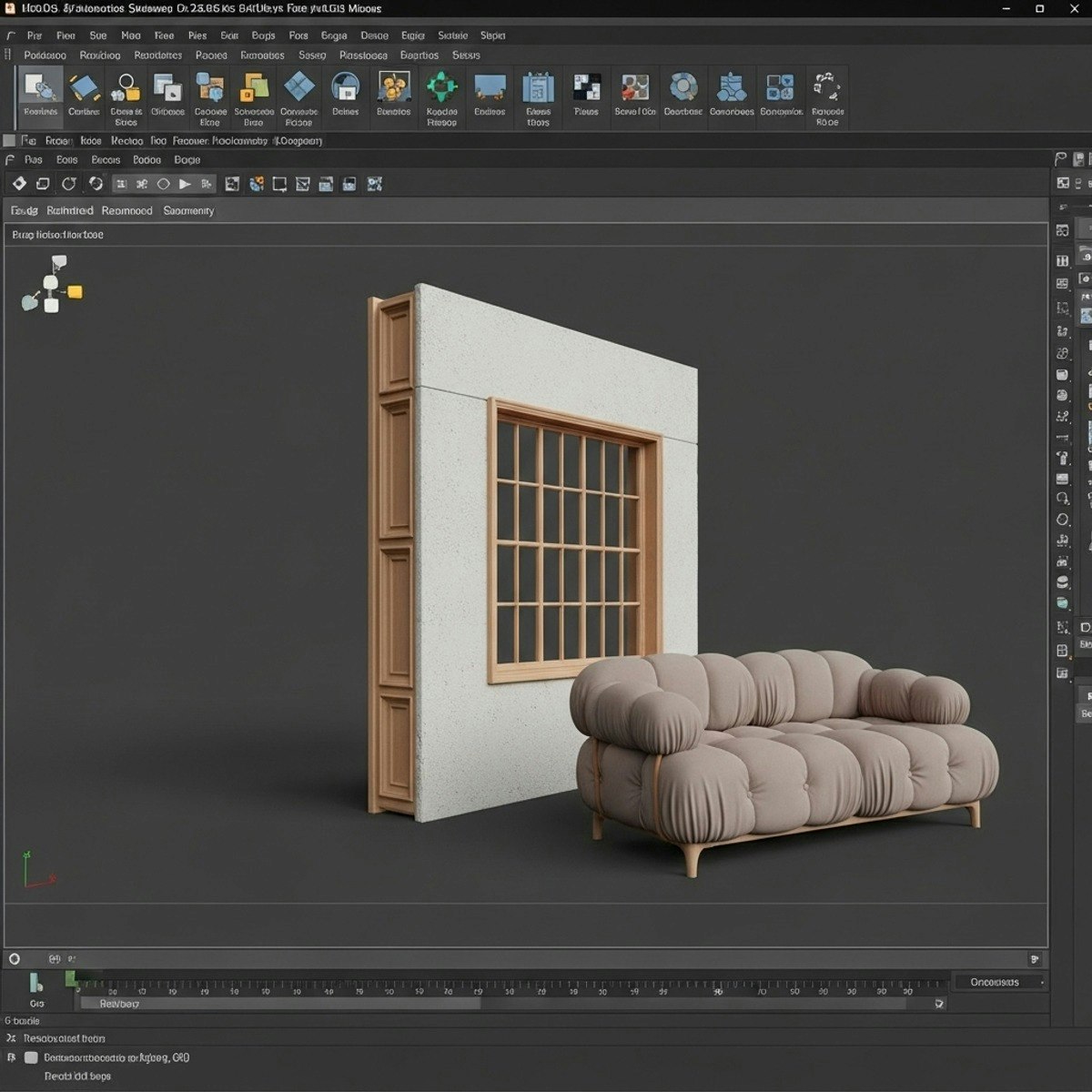
Task: Toggle the round button at timeline's left
Action: [14, 958]
